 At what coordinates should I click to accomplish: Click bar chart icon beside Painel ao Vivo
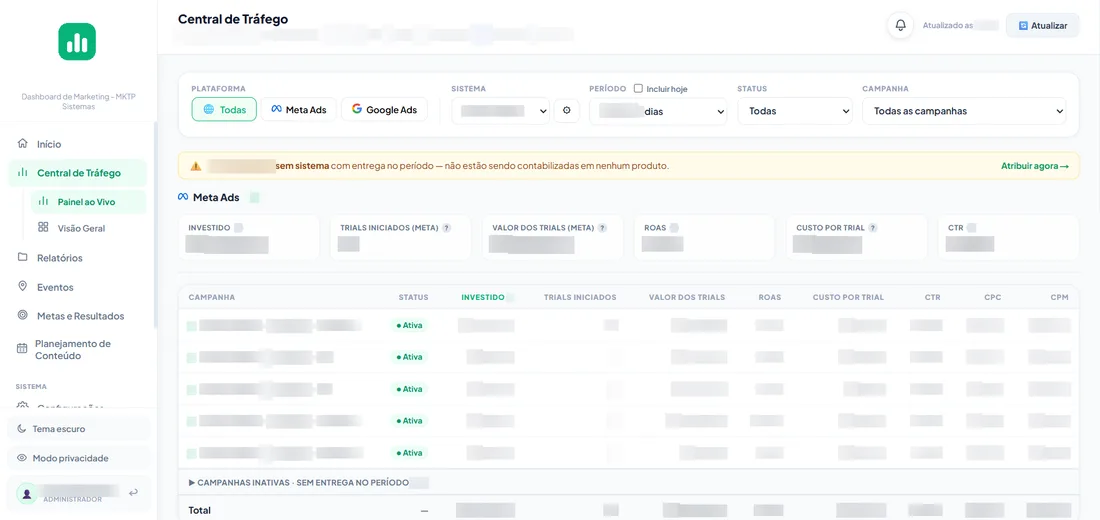[x=43, y=201]
